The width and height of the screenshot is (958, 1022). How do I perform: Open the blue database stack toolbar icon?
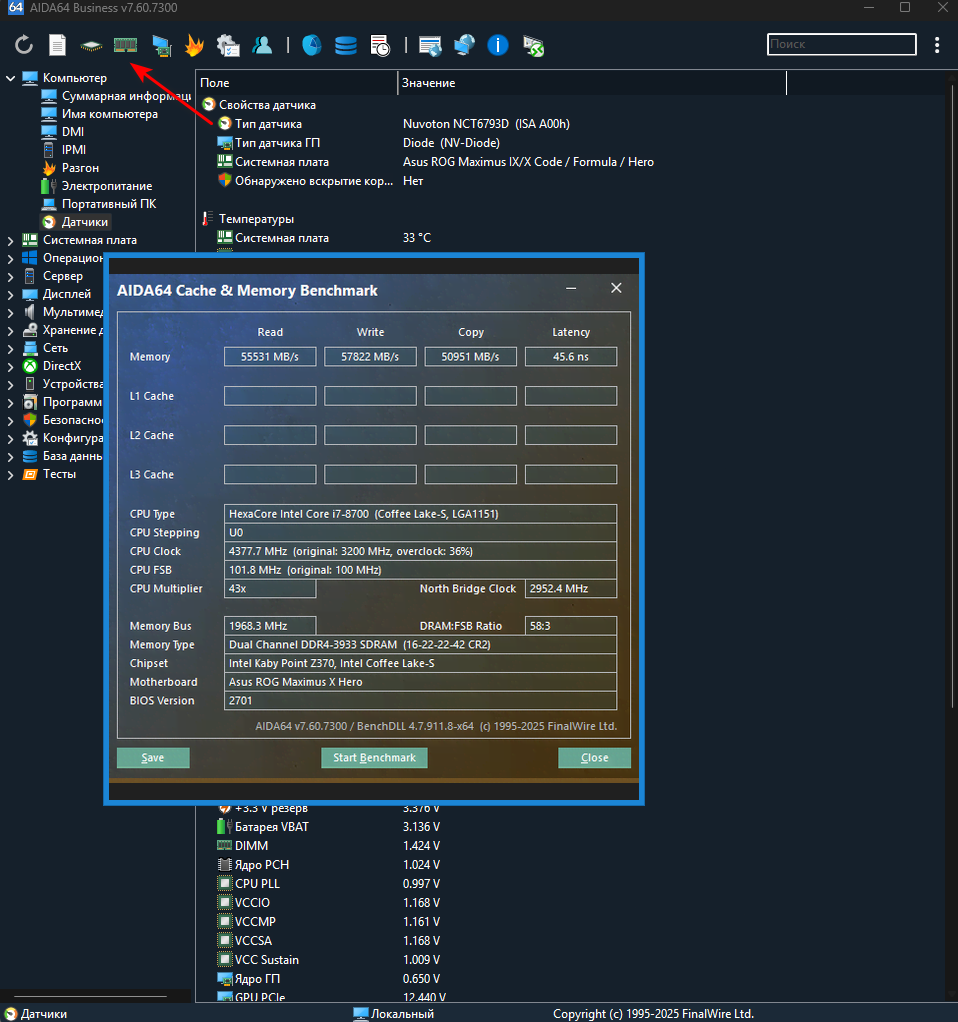[x=345, y=45]
